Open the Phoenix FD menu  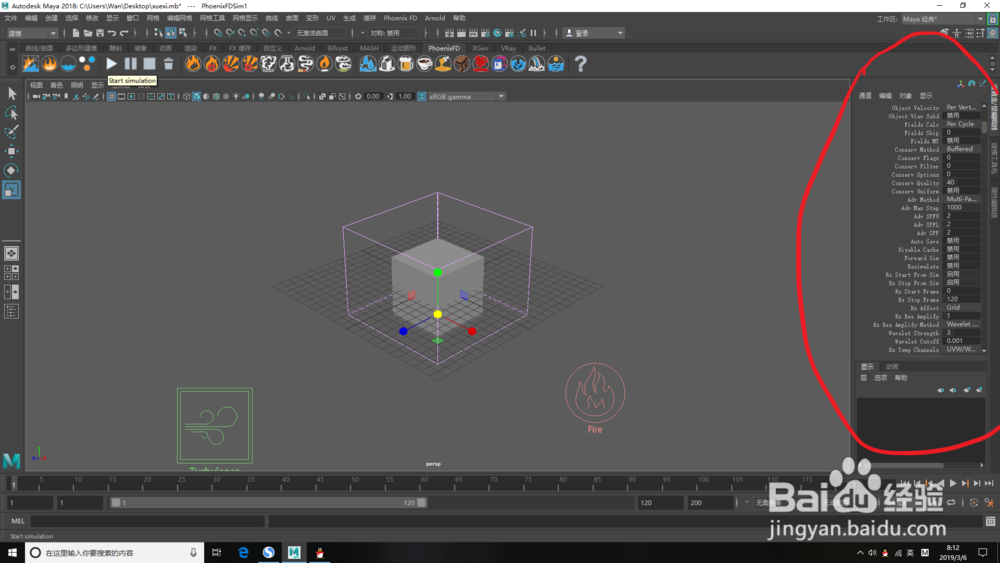[400, 18]
